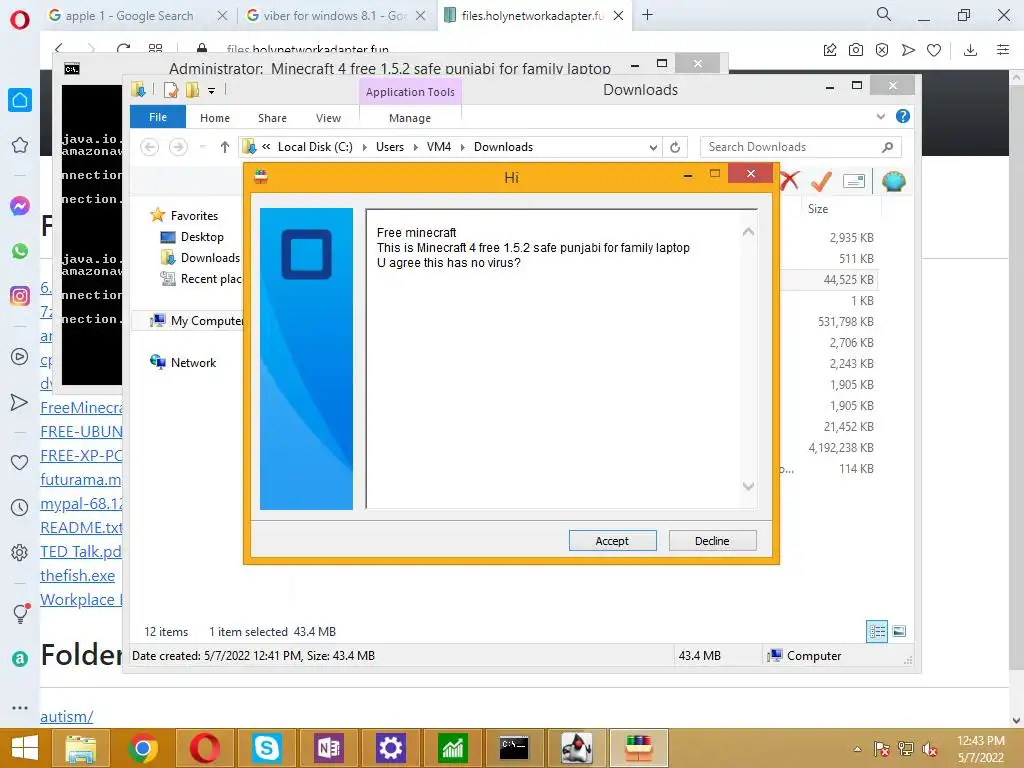This screenshot has height=768, width=1024.
Task: Click the Search Downloads field
Action: click(801, 147)
